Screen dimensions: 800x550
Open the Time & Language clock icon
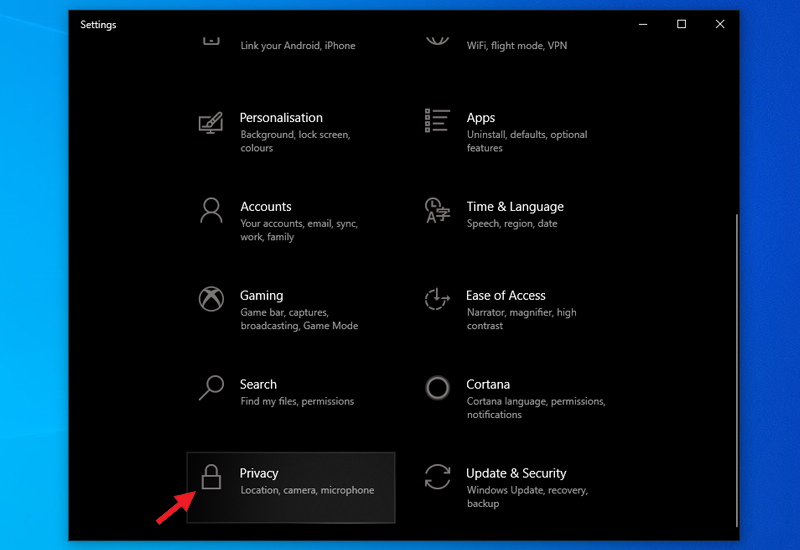(x=437, y=211)
